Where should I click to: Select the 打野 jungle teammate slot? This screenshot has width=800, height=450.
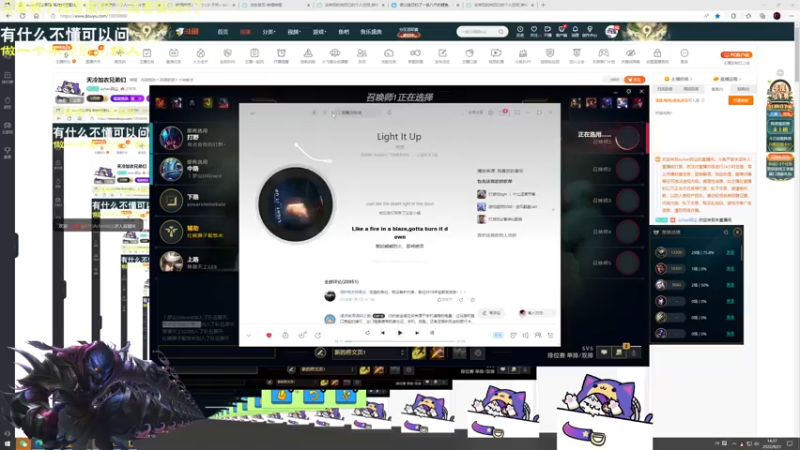tap(195, 138)
